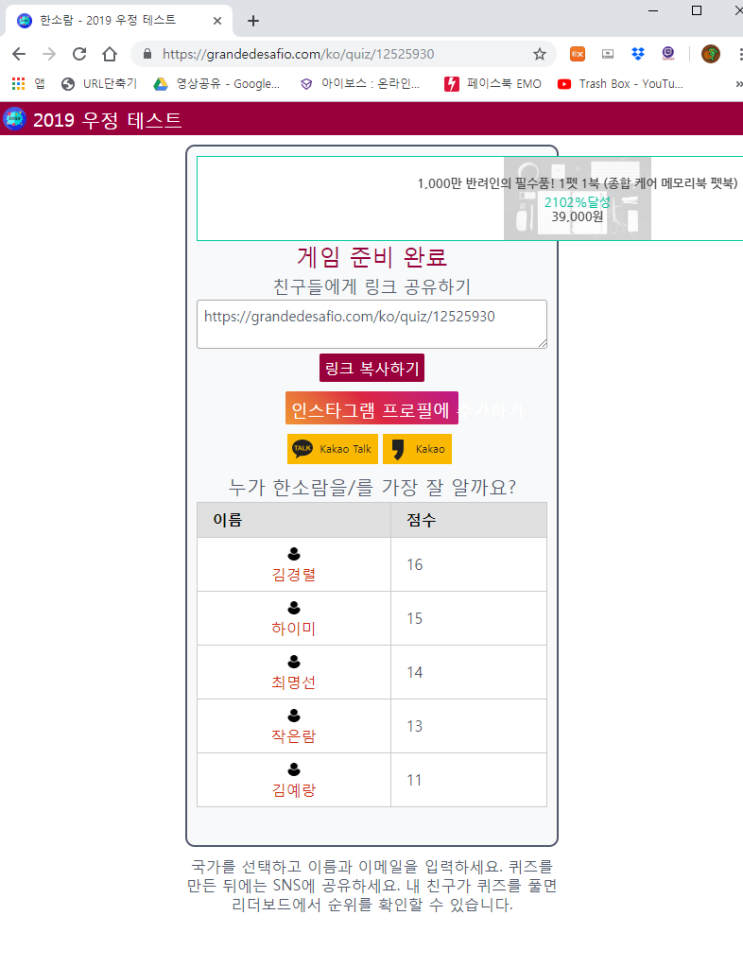The height and width of the screenshot is (967, 743).
Task: Click the 이름 column header
Action: point(294,521)
